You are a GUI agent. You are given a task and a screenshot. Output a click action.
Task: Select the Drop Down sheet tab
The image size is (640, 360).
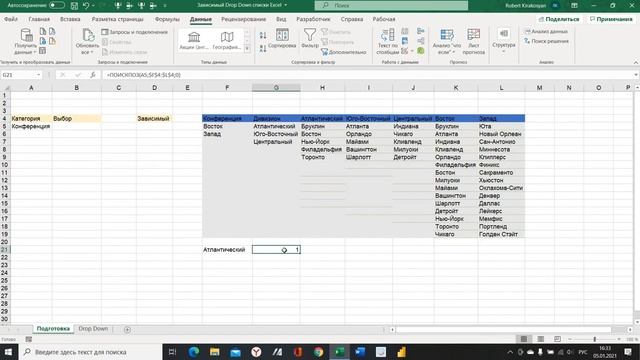click(93, 329)
